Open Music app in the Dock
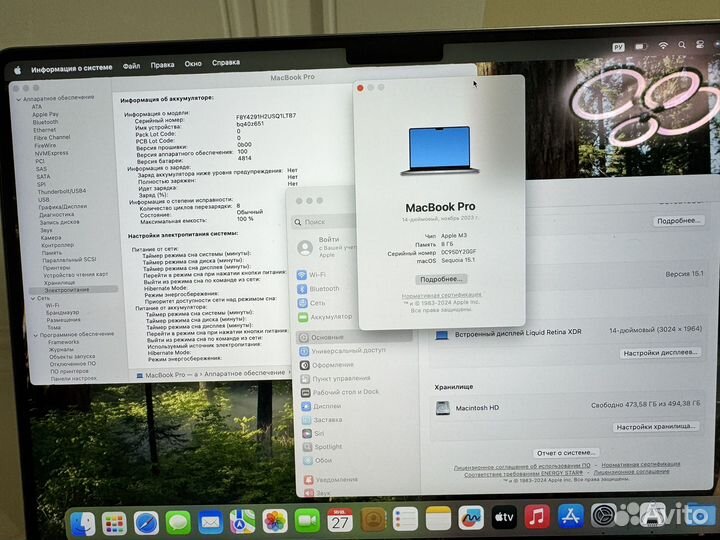Viewport: 720px width, 540px height. (537, 517)
